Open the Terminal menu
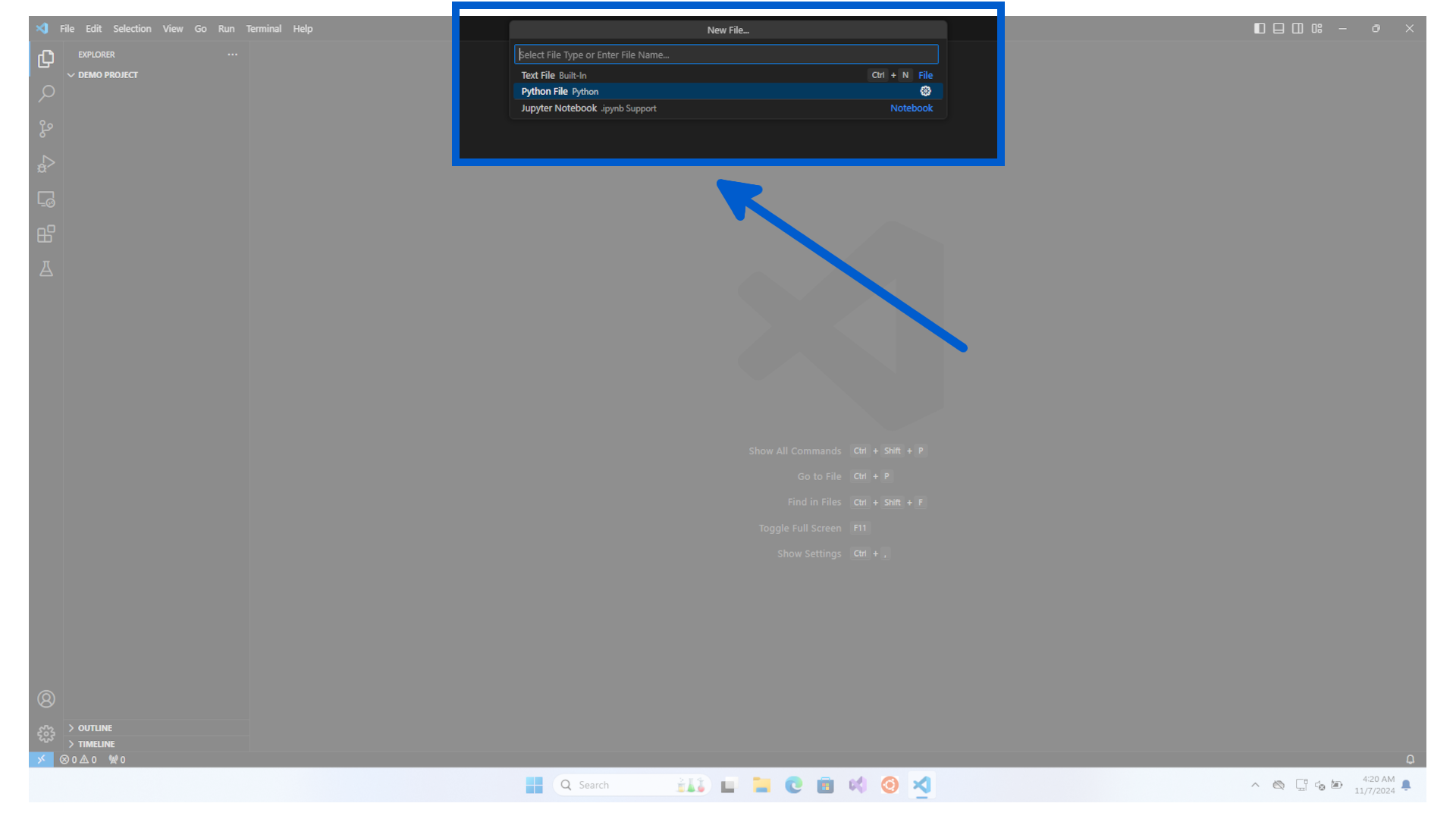 [264, 29]
